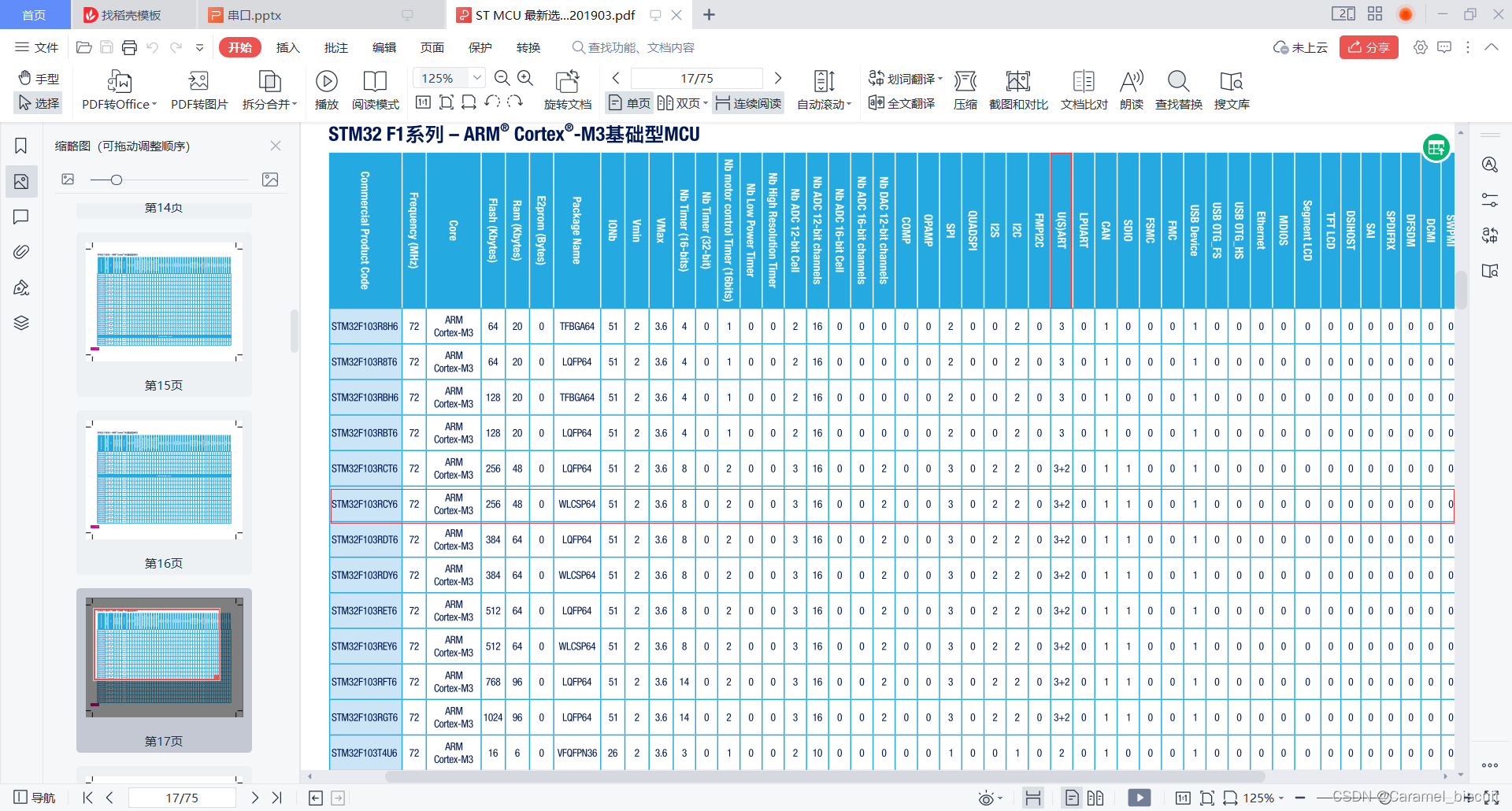Screen dimensions: 1512x811
Task: Open the 文件 menu
Action: point(37,47)
